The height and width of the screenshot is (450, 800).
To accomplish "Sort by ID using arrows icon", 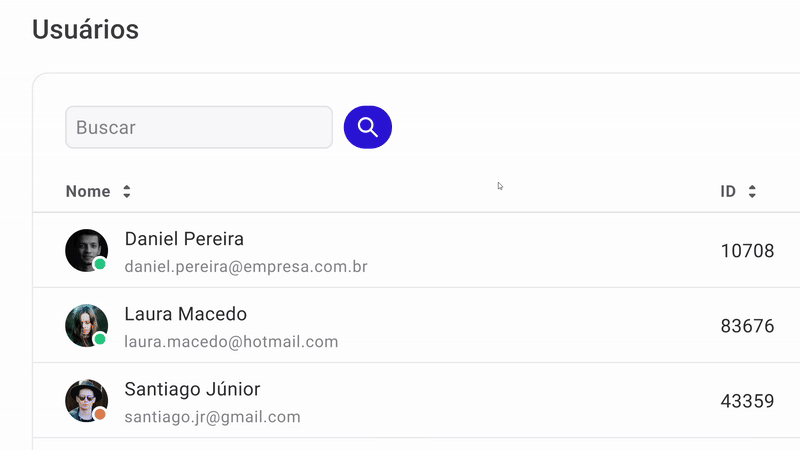I will click(752, 191).
